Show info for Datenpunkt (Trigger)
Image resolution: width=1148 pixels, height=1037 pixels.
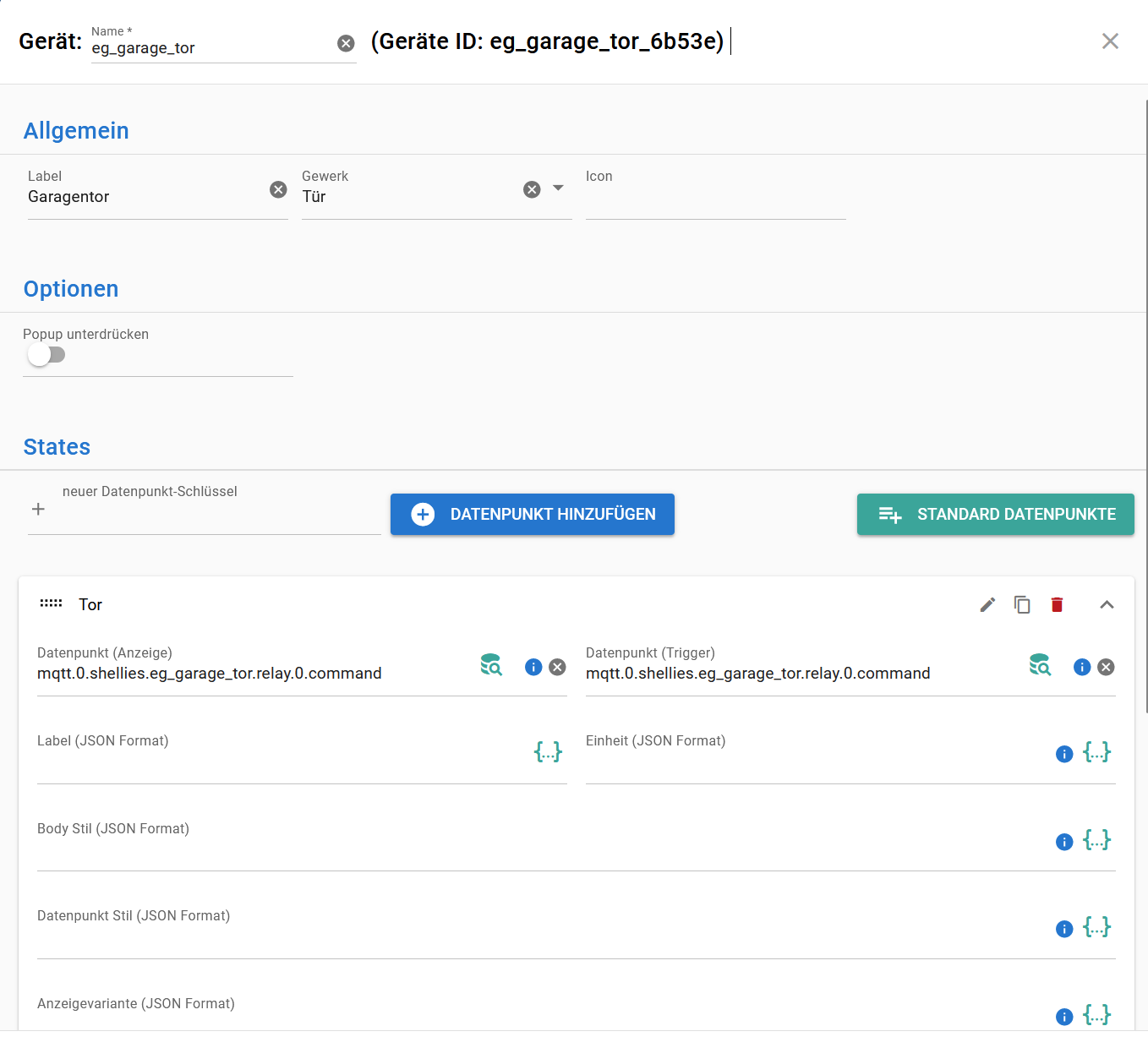[1082, 667]
